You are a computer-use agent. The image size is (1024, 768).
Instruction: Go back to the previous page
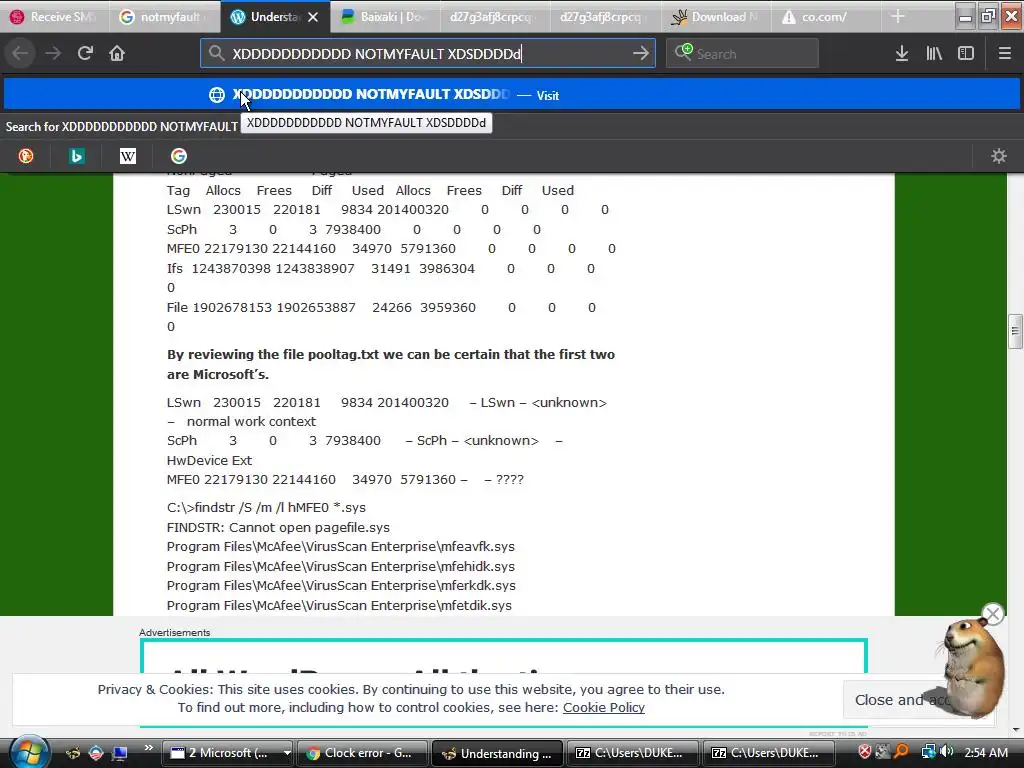coord(21,54)
